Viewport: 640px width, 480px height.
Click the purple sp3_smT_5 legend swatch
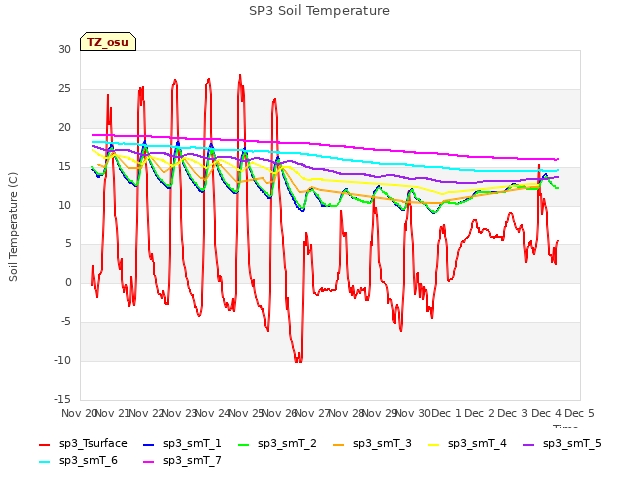[x=529, y=444]
